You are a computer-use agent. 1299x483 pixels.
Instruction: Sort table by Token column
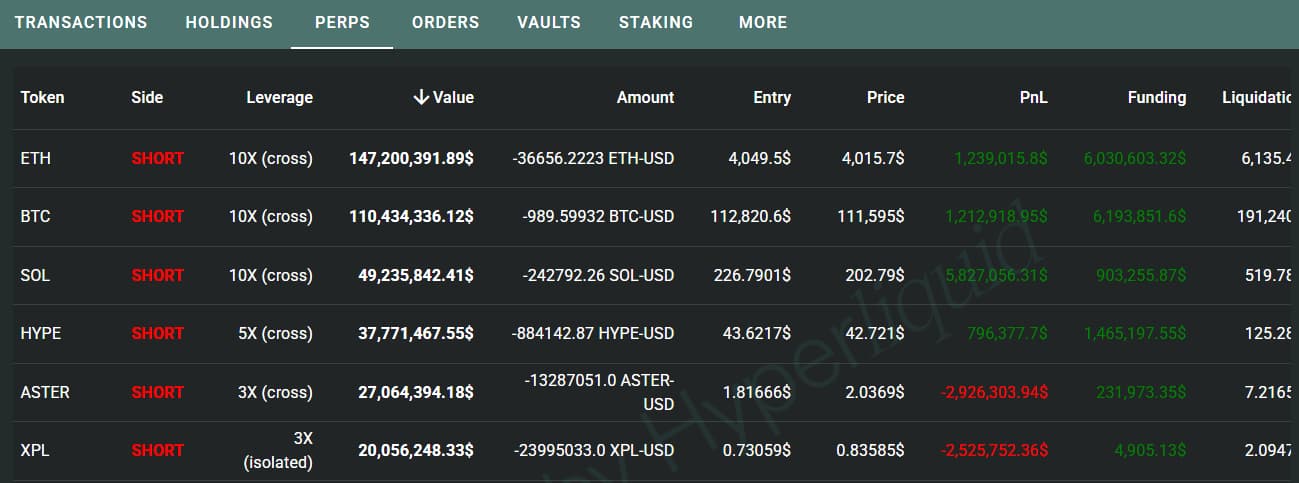pyautogui.click(x=42, y=97)
